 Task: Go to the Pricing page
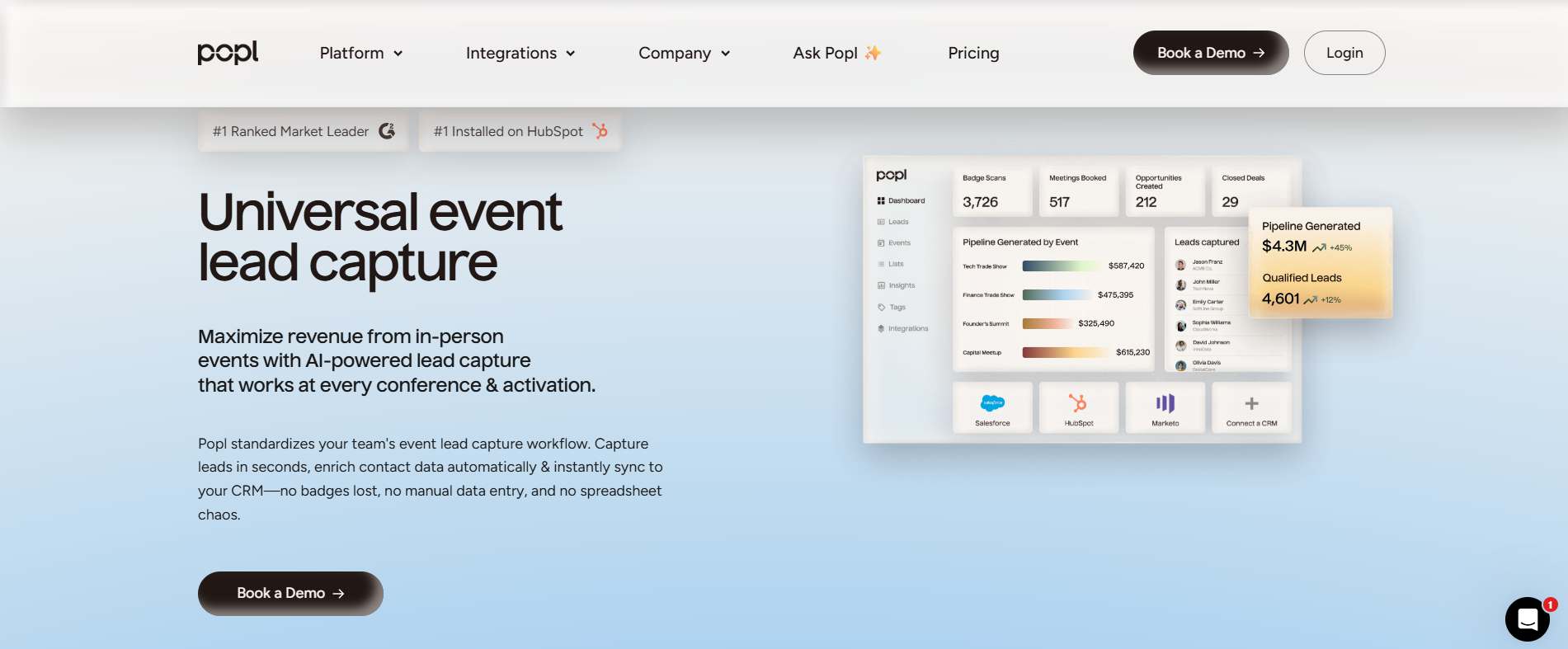point(973,53)
